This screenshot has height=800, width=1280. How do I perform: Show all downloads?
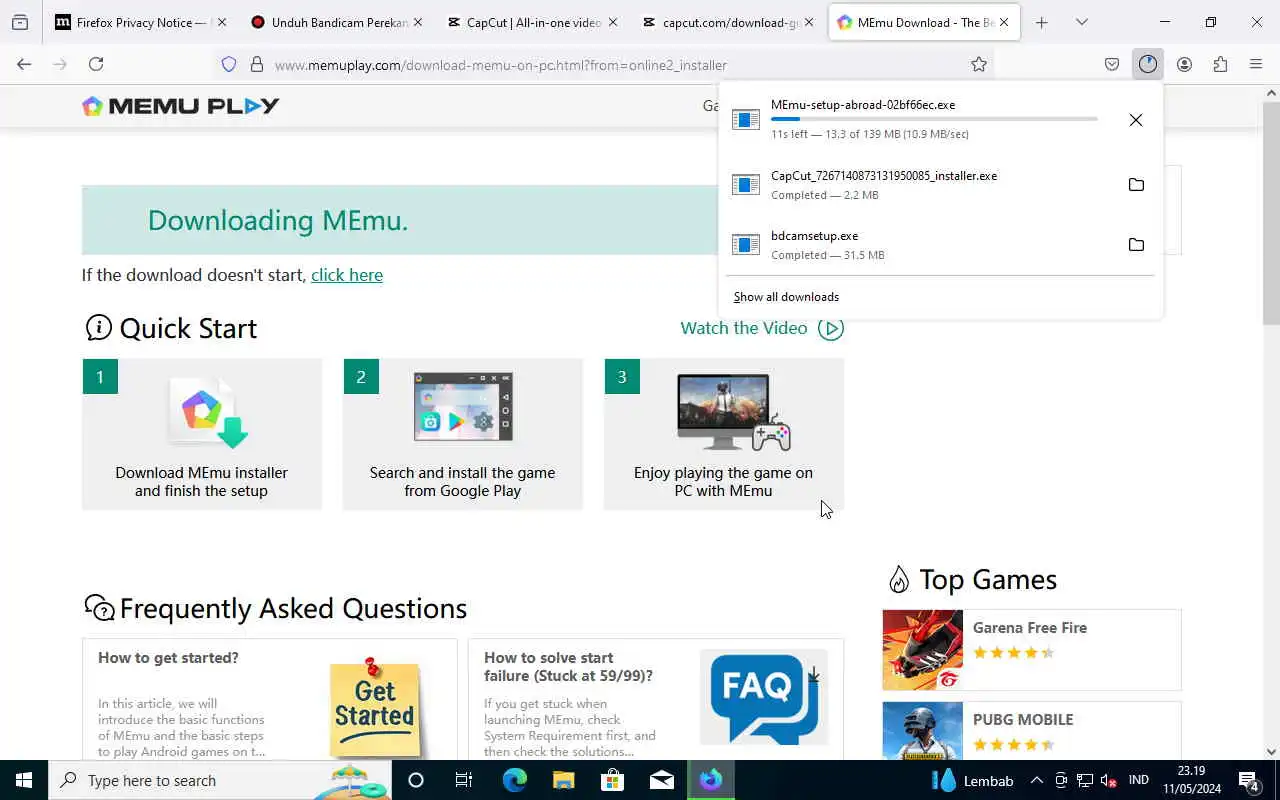tap(786, 297)
